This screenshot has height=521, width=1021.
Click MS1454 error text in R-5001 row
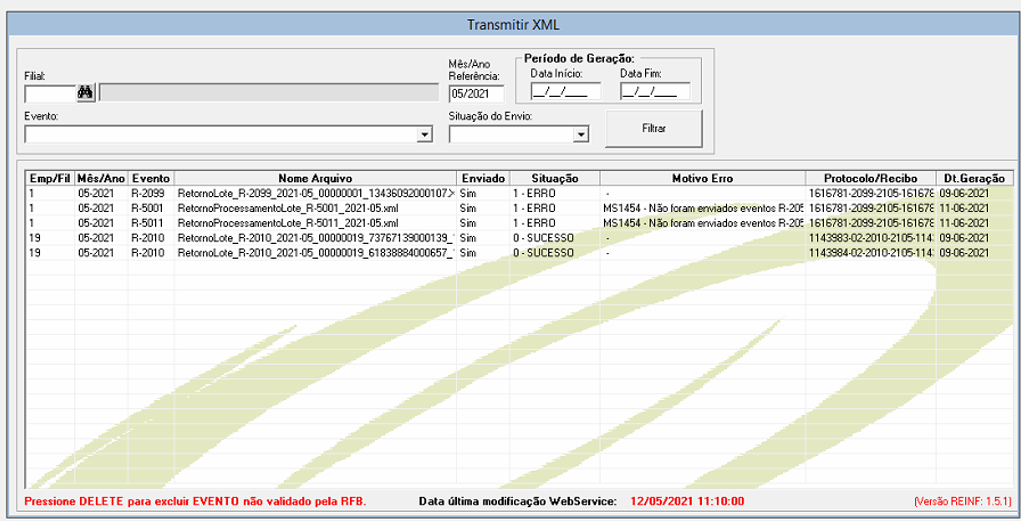point(703,208)
